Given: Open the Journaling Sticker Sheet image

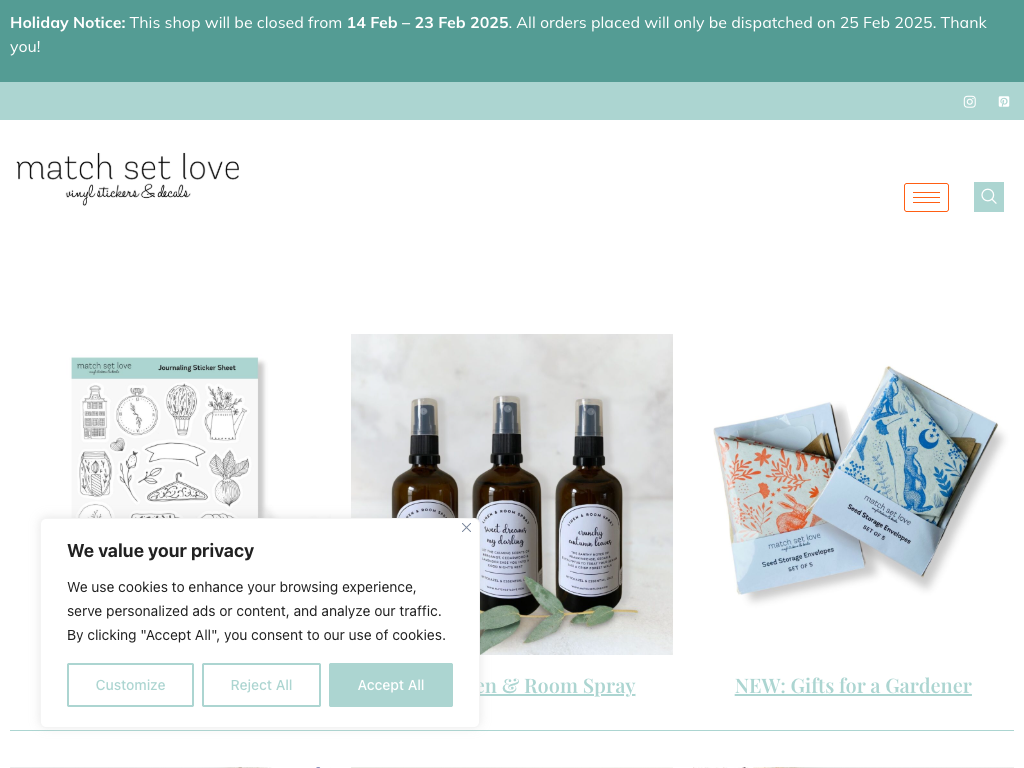Looking at the screenshot, I should 165,438.
